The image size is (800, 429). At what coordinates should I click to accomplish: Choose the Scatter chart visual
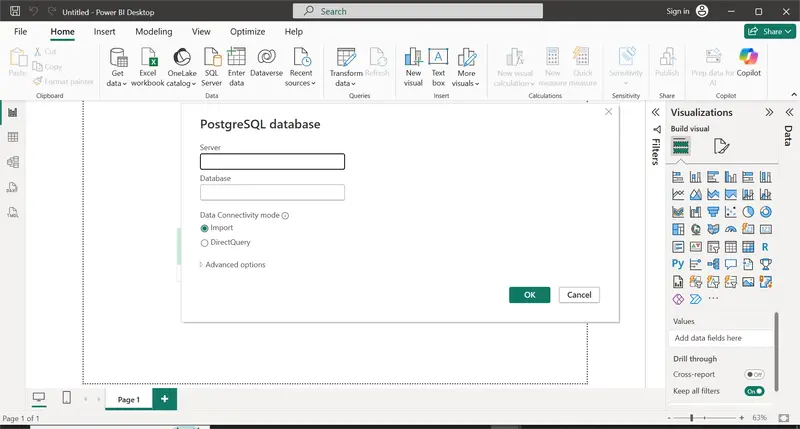coord(731,212)
